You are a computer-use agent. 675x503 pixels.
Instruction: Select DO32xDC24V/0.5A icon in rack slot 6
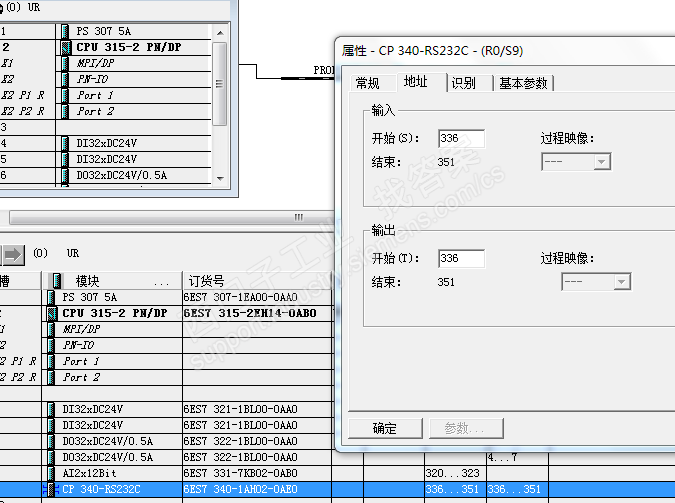point(65,175)
